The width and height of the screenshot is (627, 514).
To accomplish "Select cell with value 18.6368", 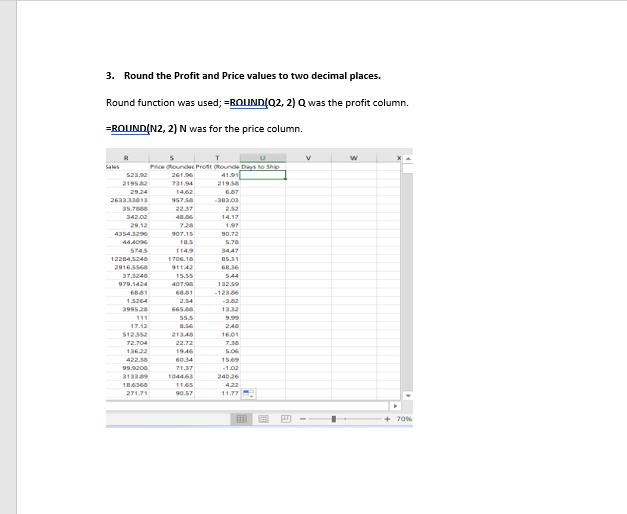I will coord(128,385).
